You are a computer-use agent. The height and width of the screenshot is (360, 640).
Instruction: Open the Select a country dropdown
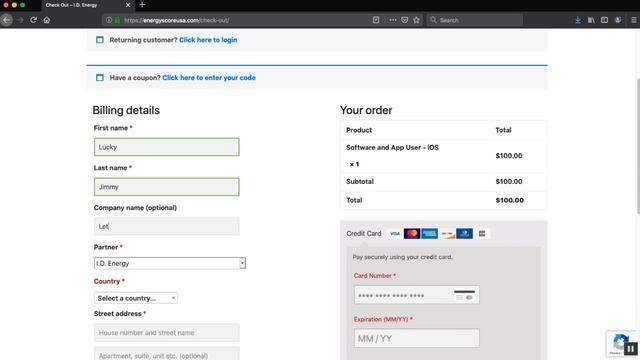tap(136, 298)
